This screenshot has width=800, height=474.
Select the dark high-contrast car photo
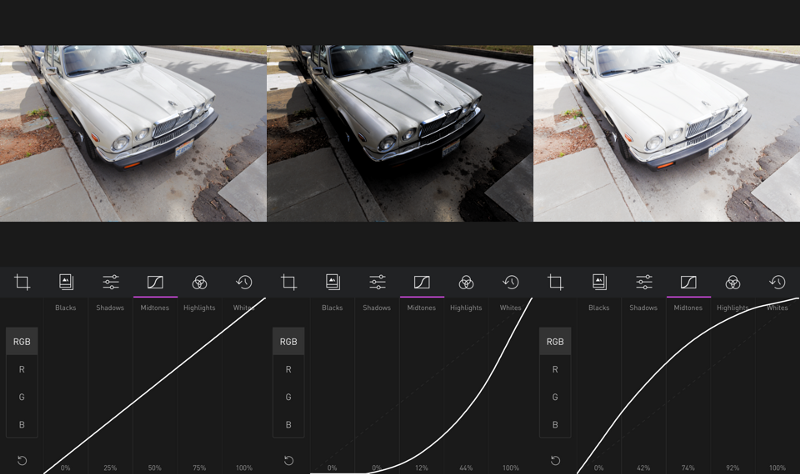point(400,133)
